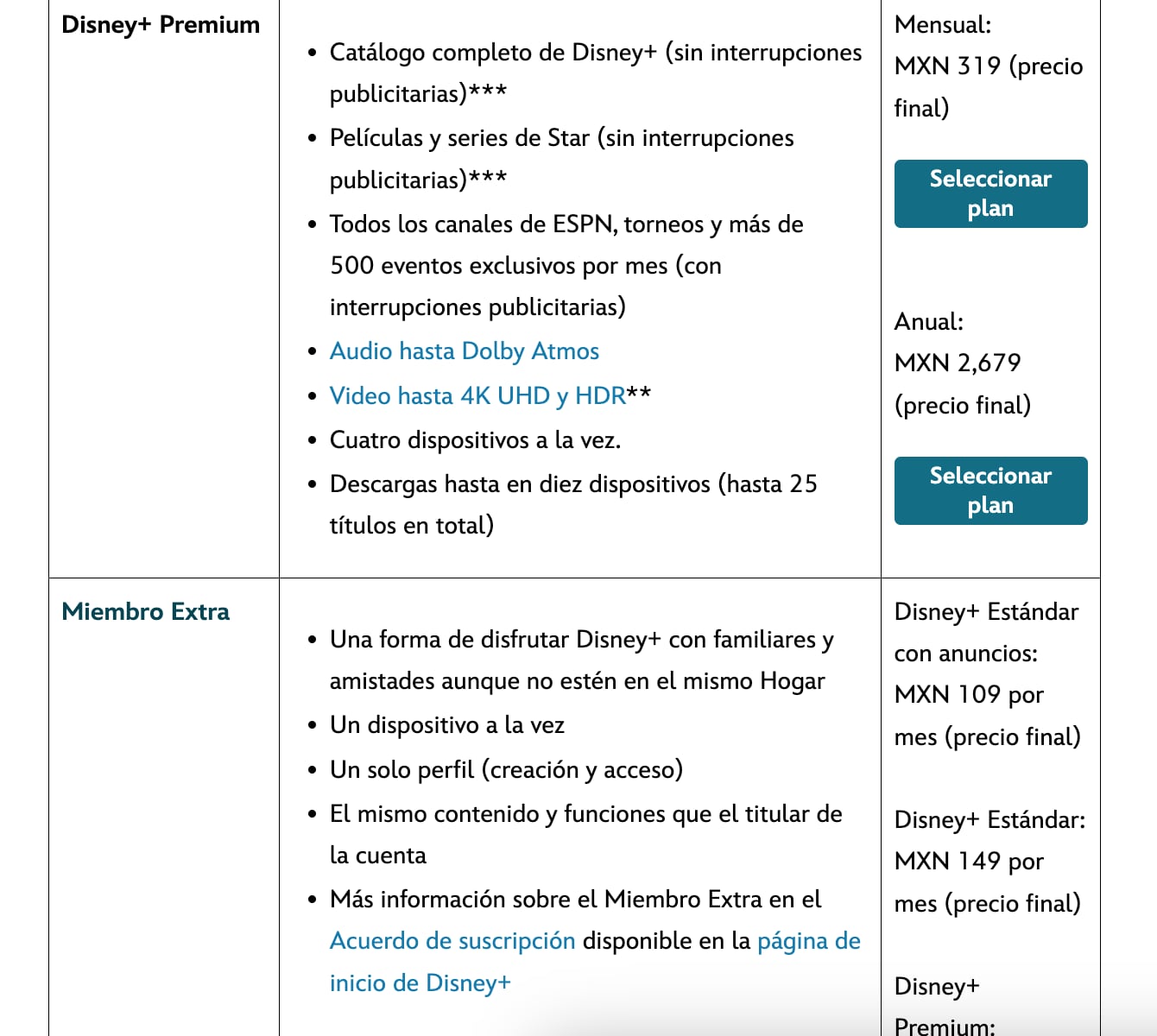Click the El mismo contenido y funciones bullet

coord(586,834)
